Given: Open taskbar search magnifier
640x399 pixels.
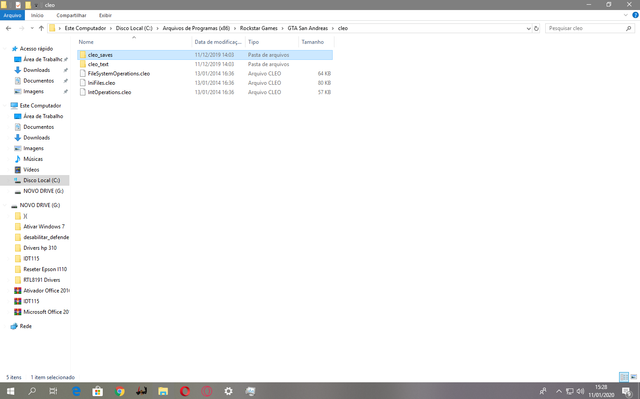Looking at the screenshot, I should tap(32, 391).
